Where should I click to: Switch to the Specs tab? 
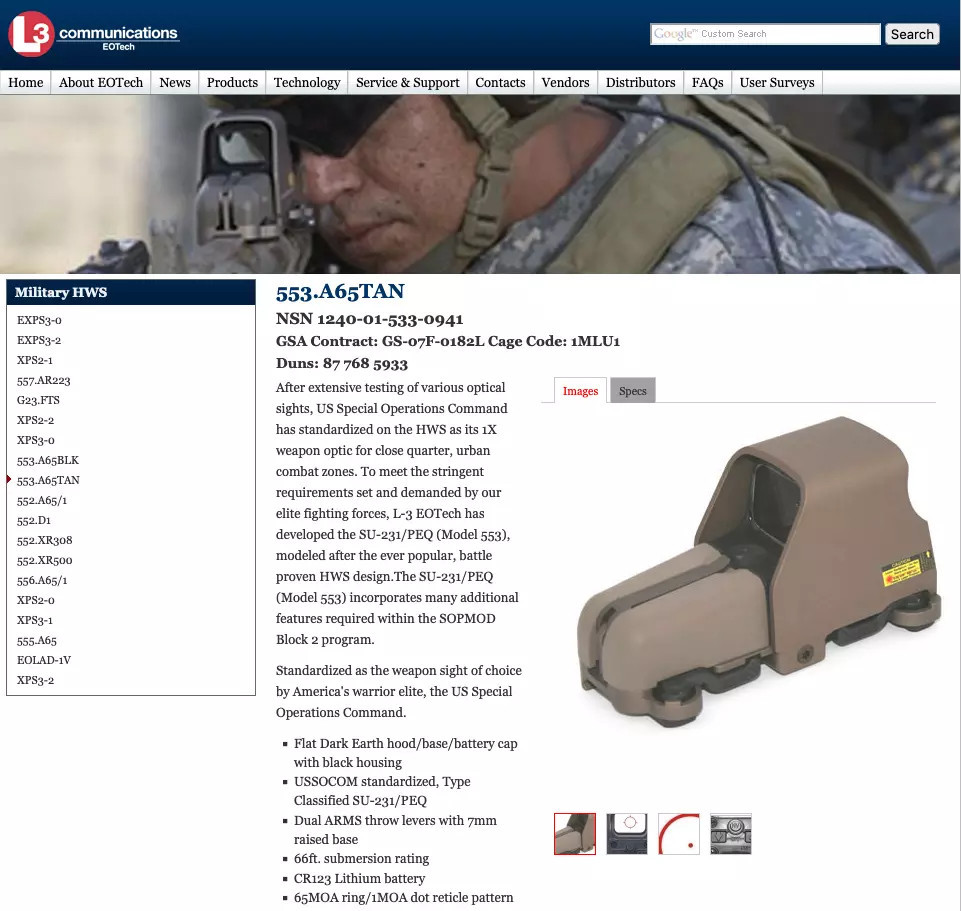coord(632,391)
